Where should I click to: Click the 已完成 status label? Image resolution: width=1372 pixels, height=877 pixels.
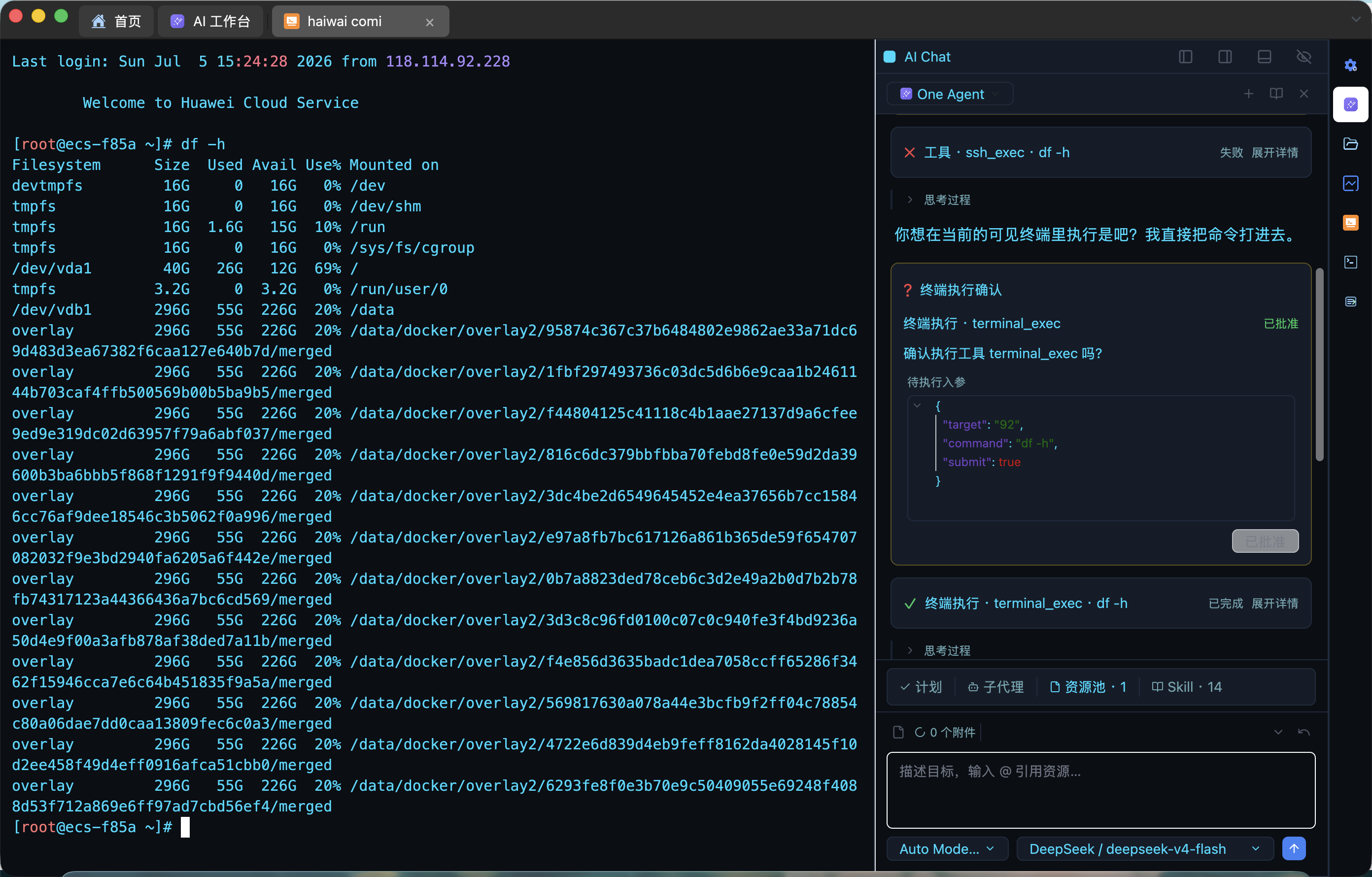click(1226, 604)
